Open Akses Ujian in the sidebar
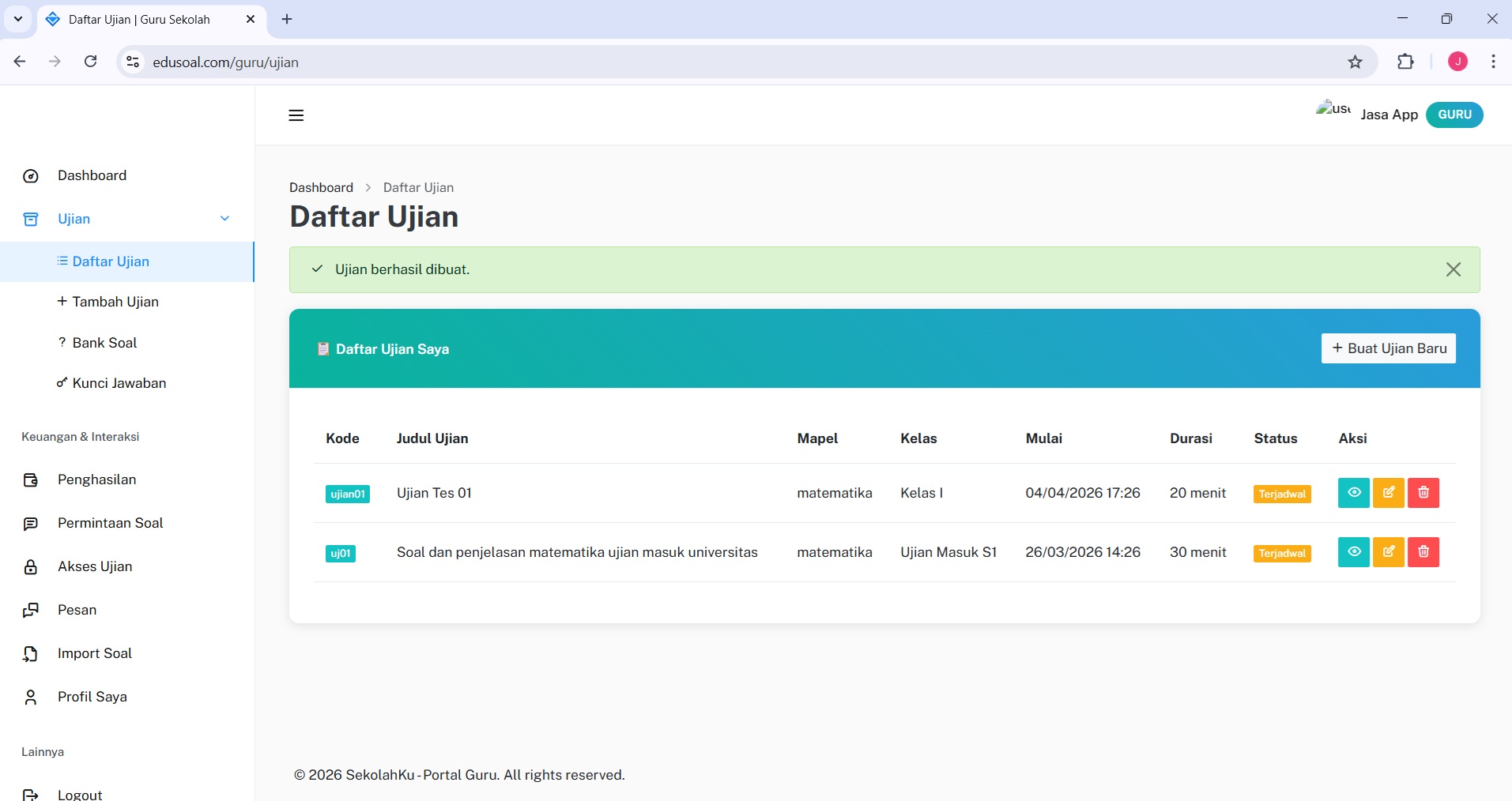 click(x=95, y=566)
